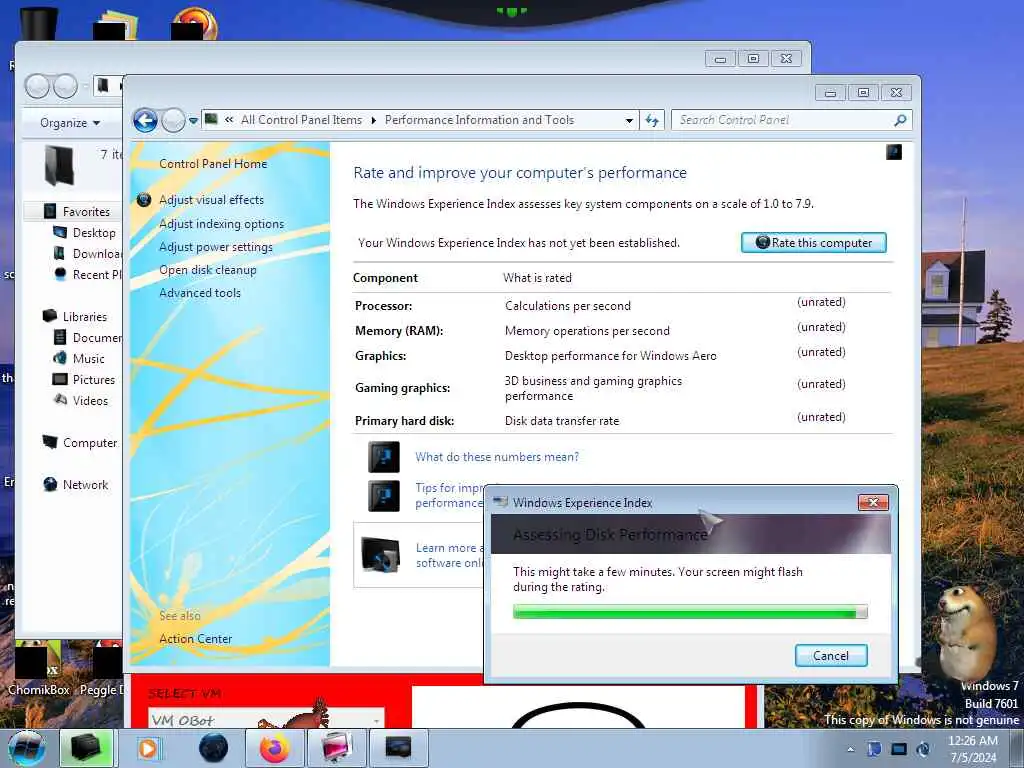1024x768 pixels.
Task: Click the double chevron in address bar
Action: [x=229, y=120]
